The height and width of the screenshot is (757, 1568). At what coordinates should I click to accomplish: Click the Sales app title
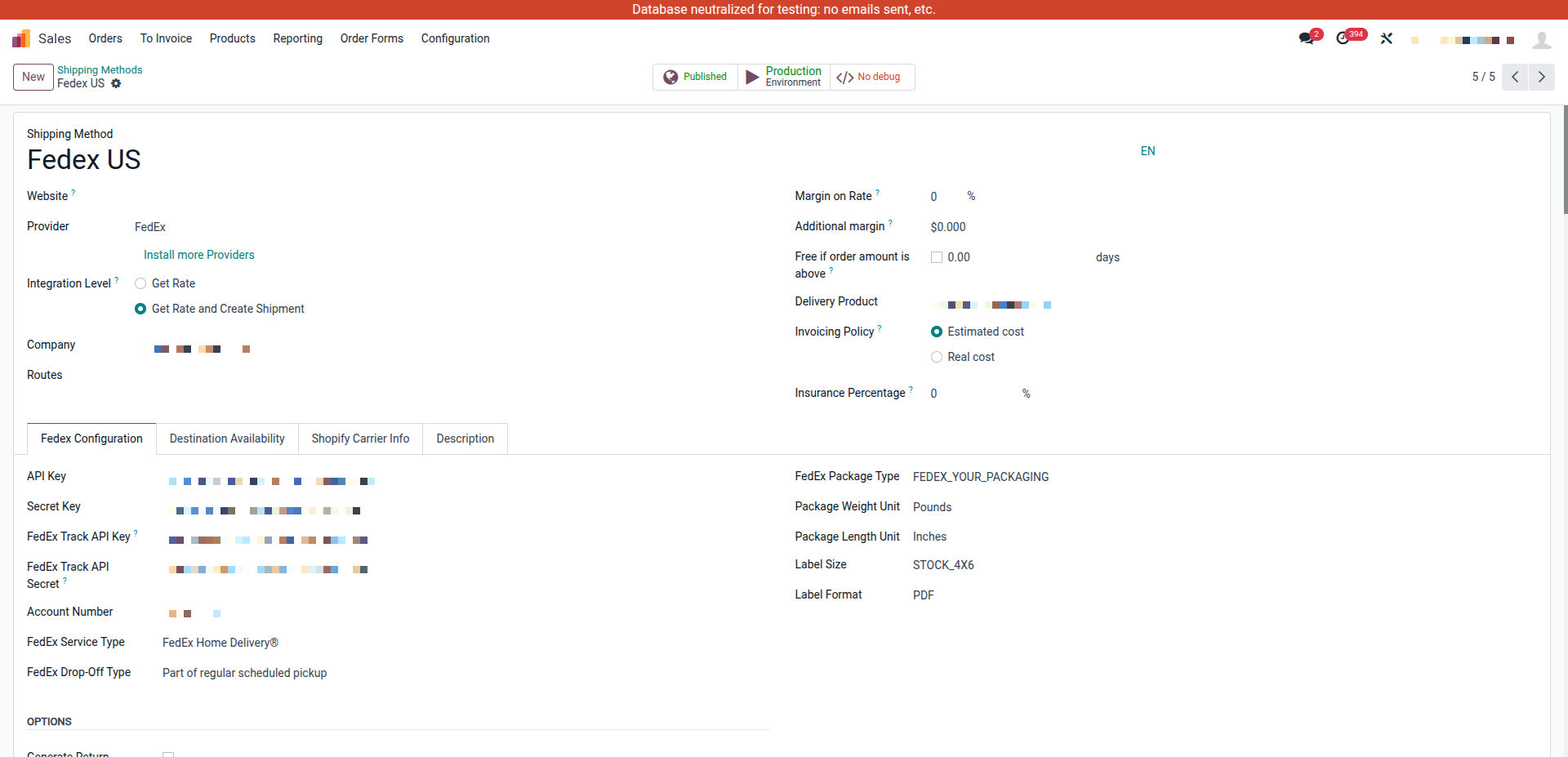coord(55,38)
